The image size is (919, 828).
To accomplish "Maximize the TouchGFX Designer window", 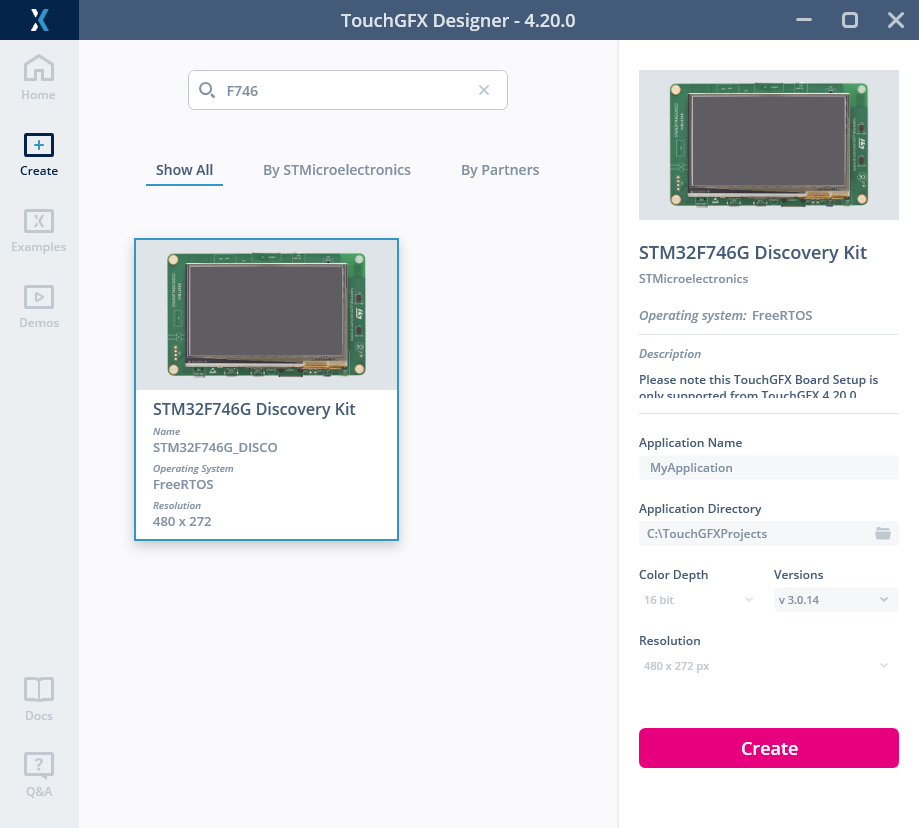I will (850, 20).
